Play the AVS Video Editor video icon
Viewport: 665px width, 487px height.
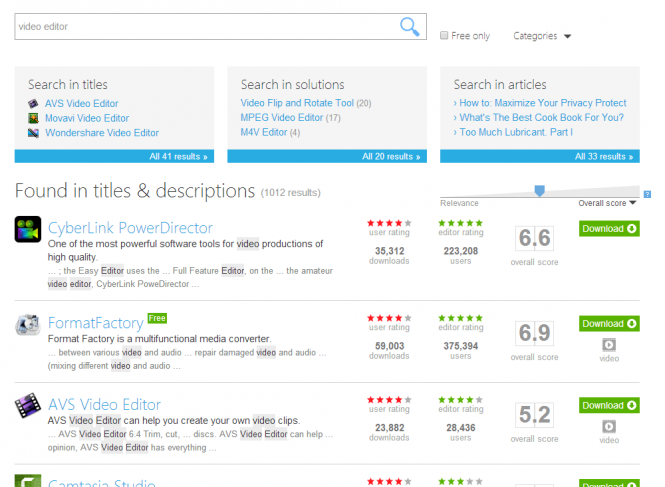[x=609, y=426]
